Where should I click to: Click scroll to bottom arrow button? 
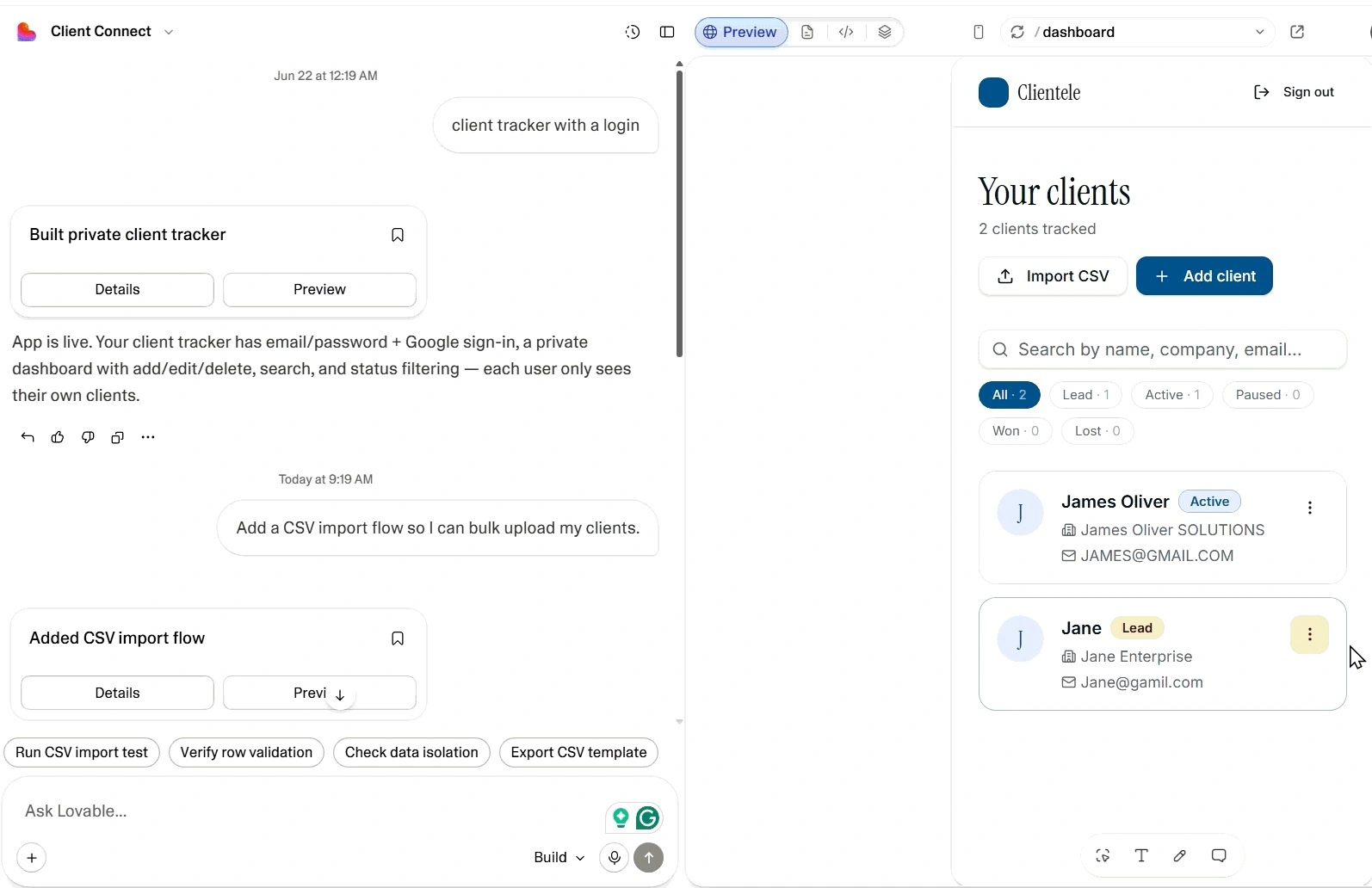pyautogui.click(x=340, y=695)
